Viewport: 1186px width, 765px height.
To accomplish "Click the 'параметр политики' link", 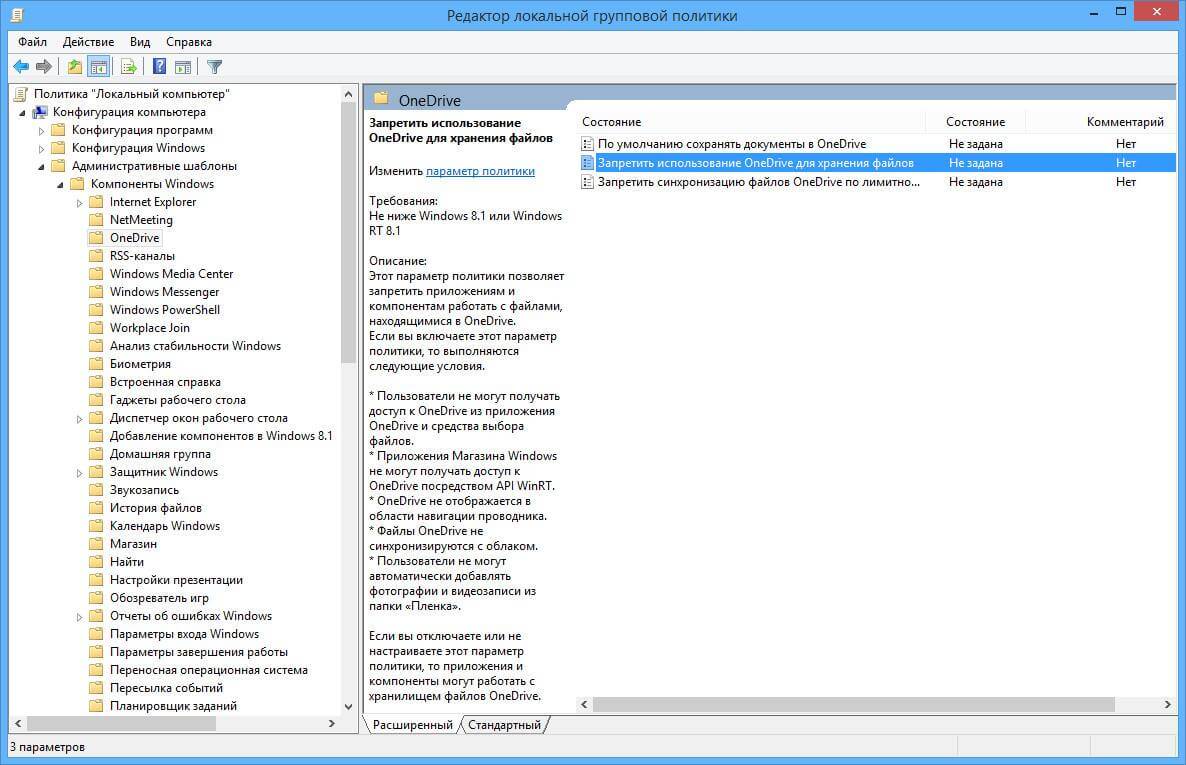I will tap(480, 171).
